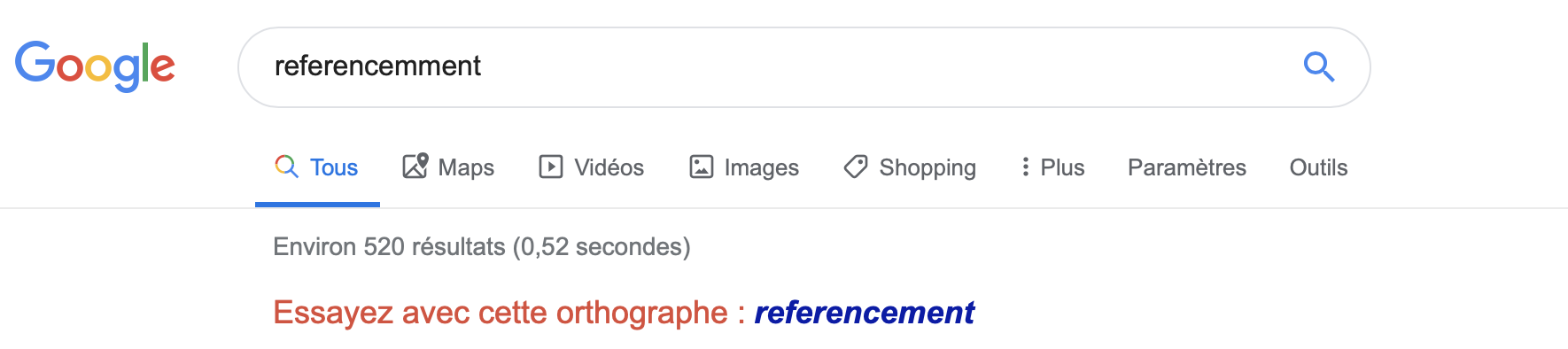The width and height of the screenshot is (1568, 349).
Task: Open the Outils filter options
Action: pos(1318,167)
